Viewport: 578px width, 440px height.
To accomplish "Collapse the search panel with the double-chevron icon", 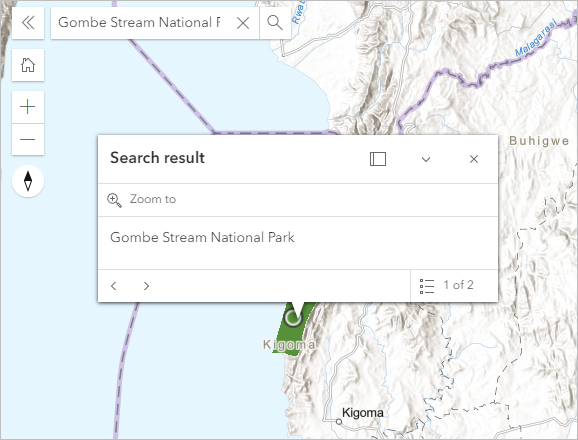I will point(28,23).
